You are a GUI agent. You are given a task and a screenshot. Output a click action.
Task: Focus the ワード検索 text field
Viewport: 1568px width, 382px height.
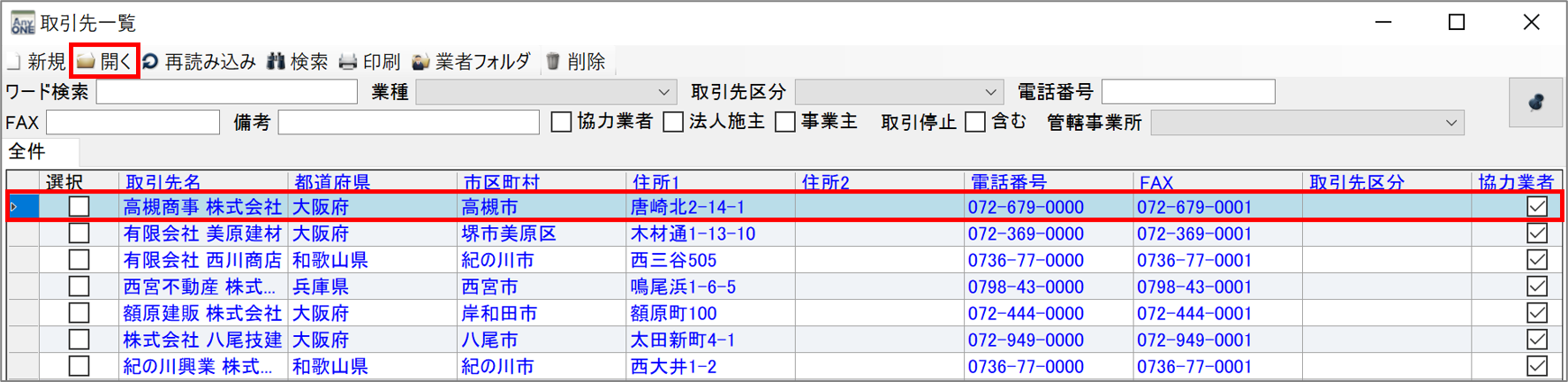point(226,92)
